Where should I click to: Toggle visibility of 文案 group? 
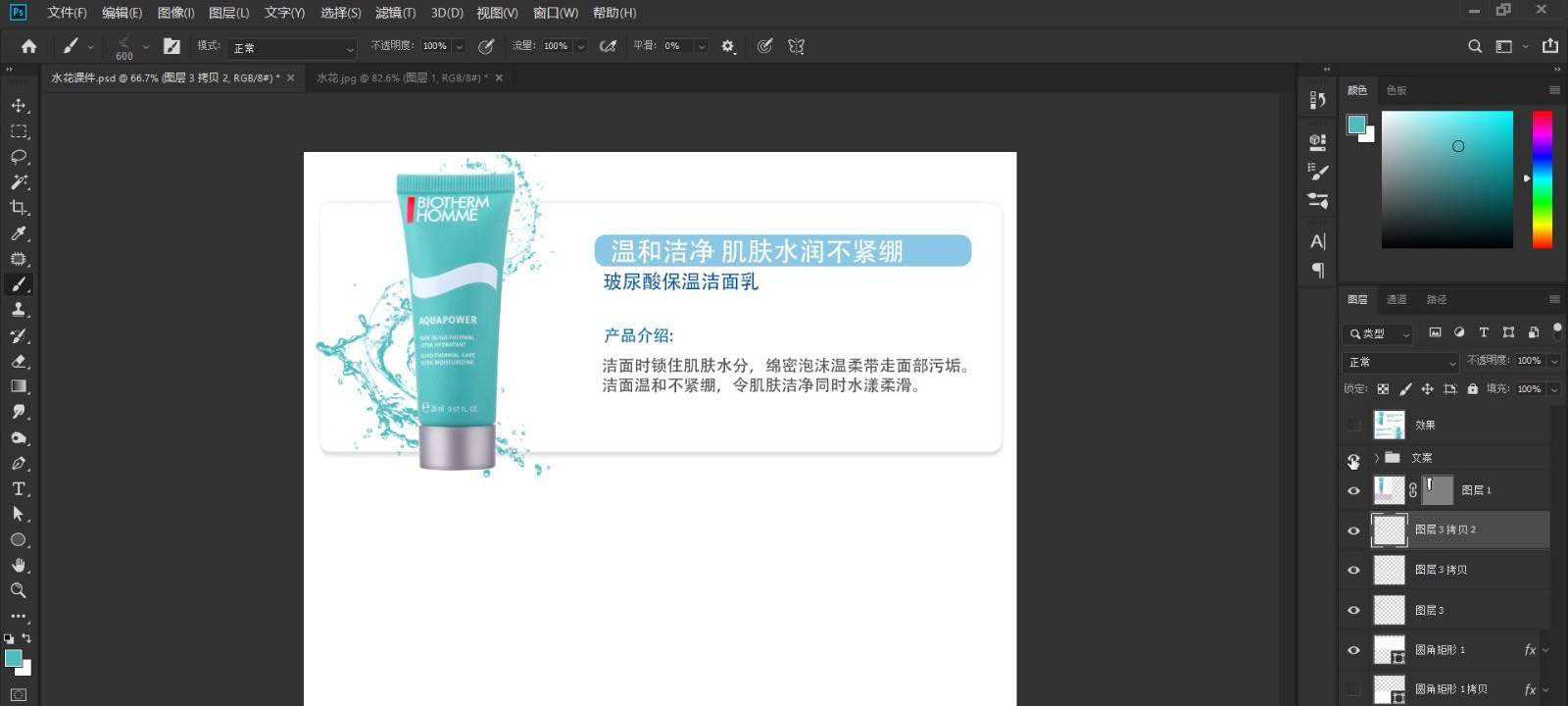(x=1353, y=458)
